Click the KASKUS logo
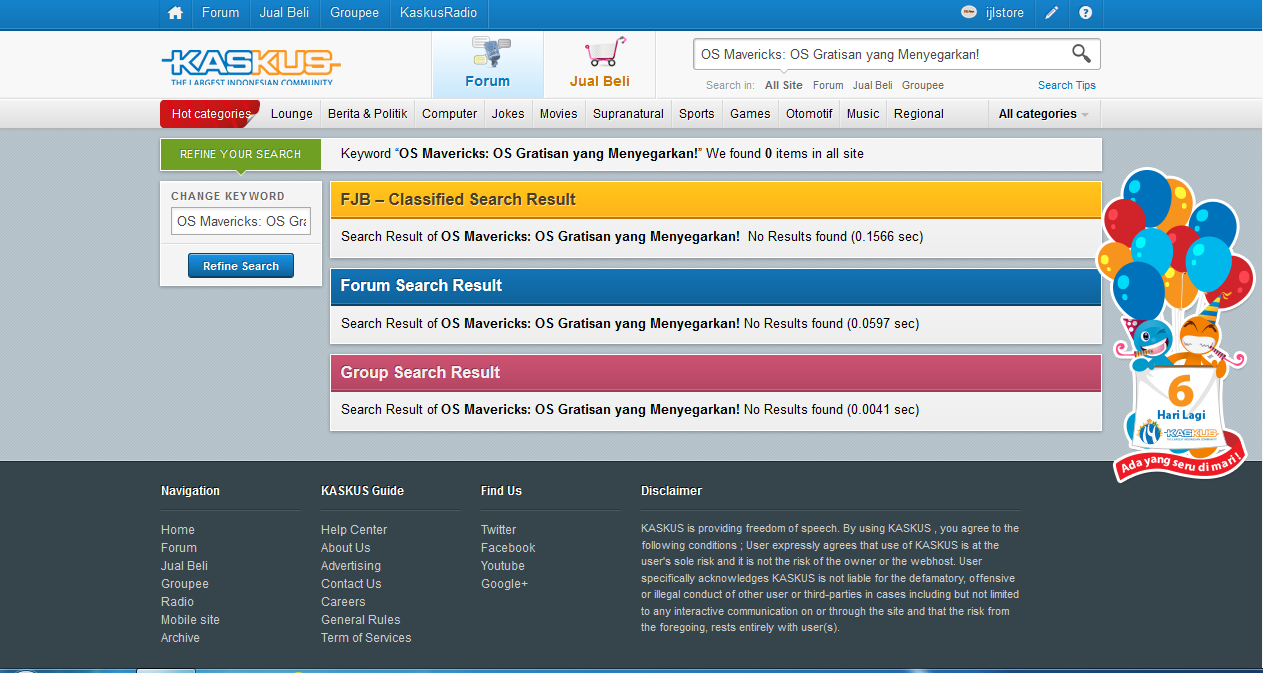This screenshot has height=673, width=1263. click(250, 66)
